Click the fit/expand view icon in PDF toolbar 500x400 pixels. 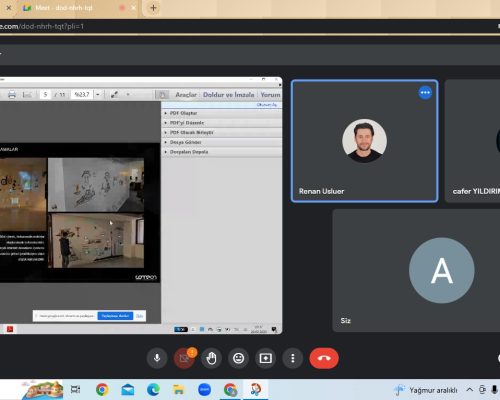(114, 95)
